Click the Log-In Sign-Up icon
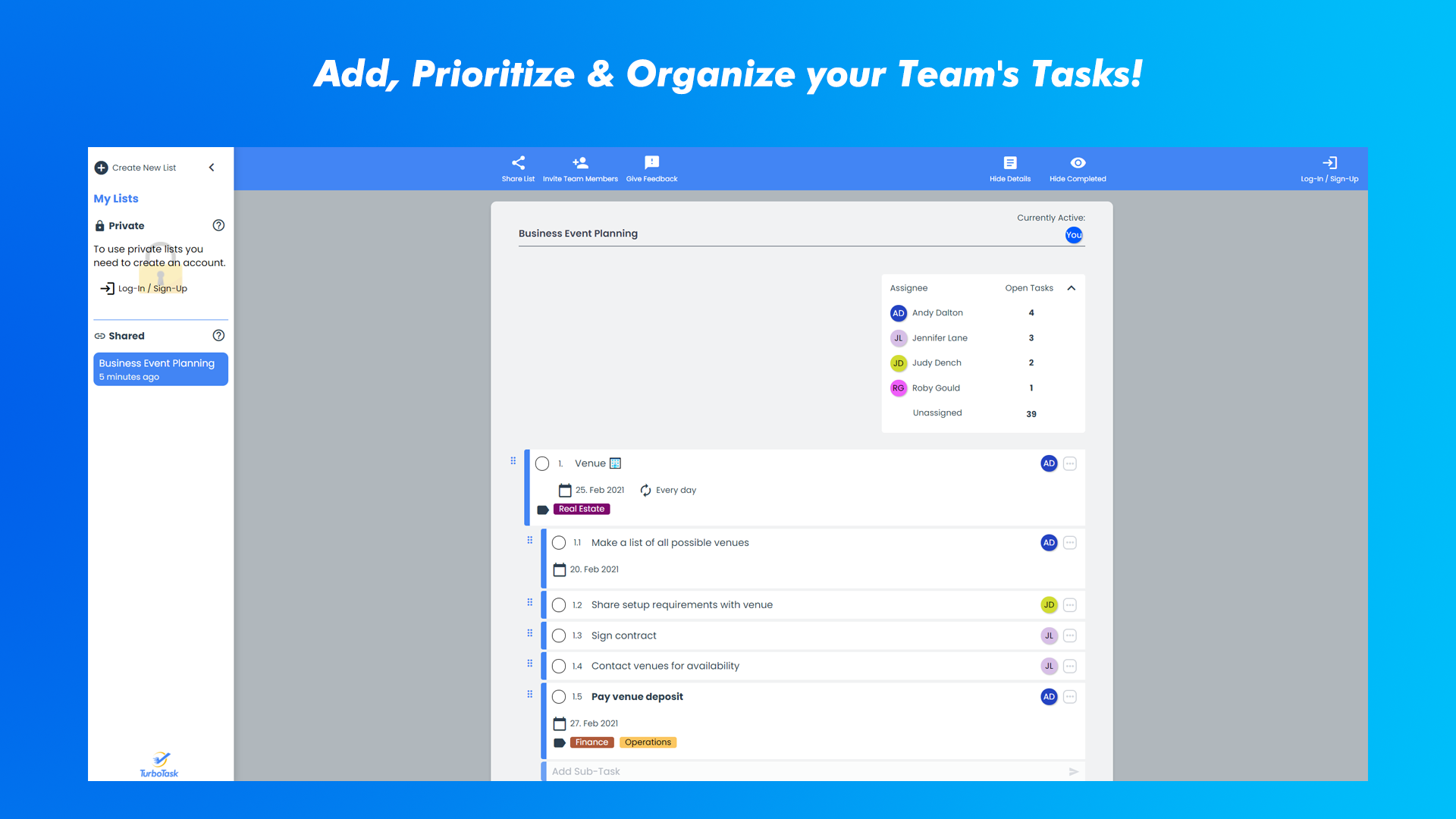The width and height of the screenshot is (1456, 819). 1329,163
